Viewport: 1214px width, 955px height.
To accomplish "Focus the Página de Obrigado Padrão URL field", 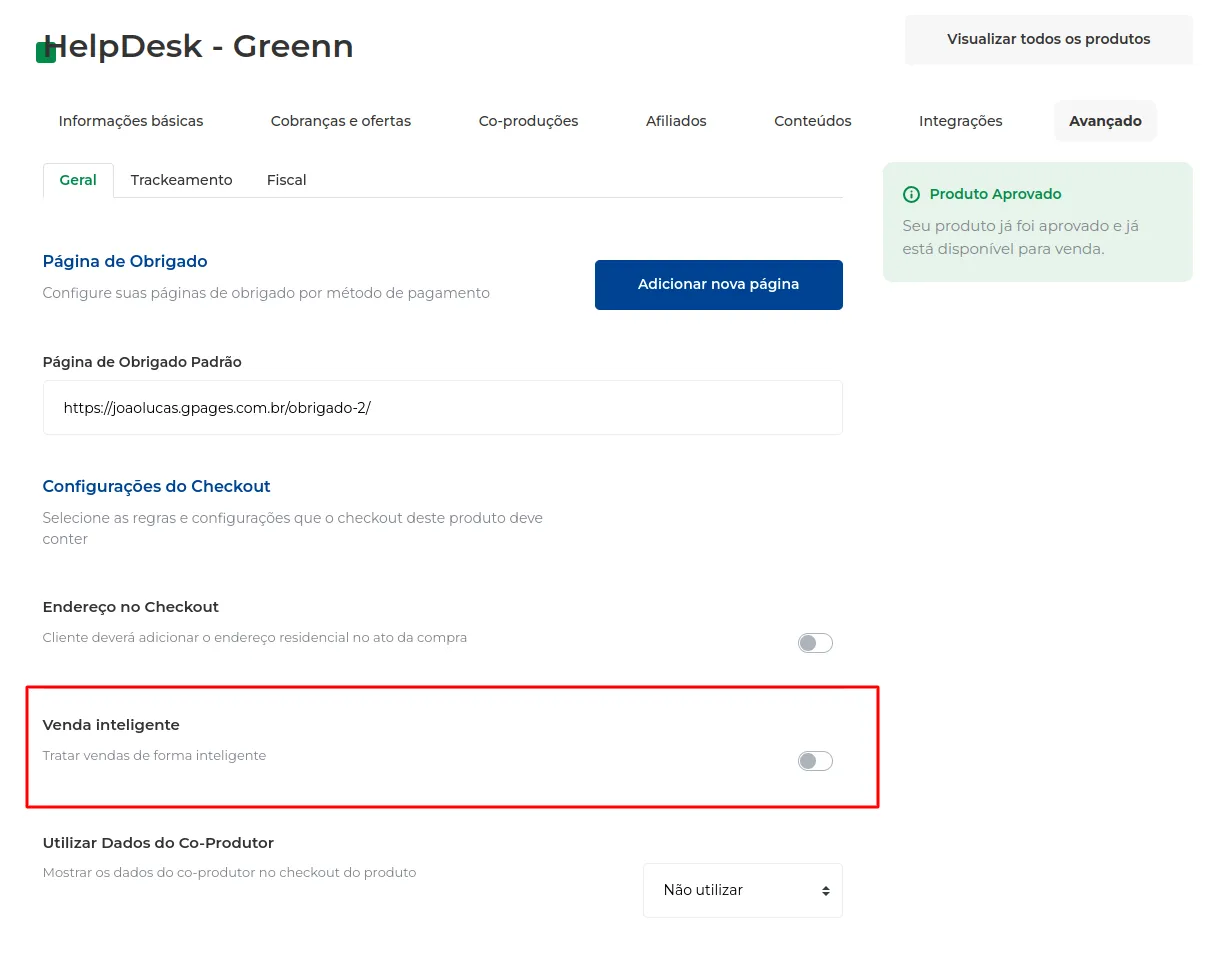I will [x=443, y=408].
